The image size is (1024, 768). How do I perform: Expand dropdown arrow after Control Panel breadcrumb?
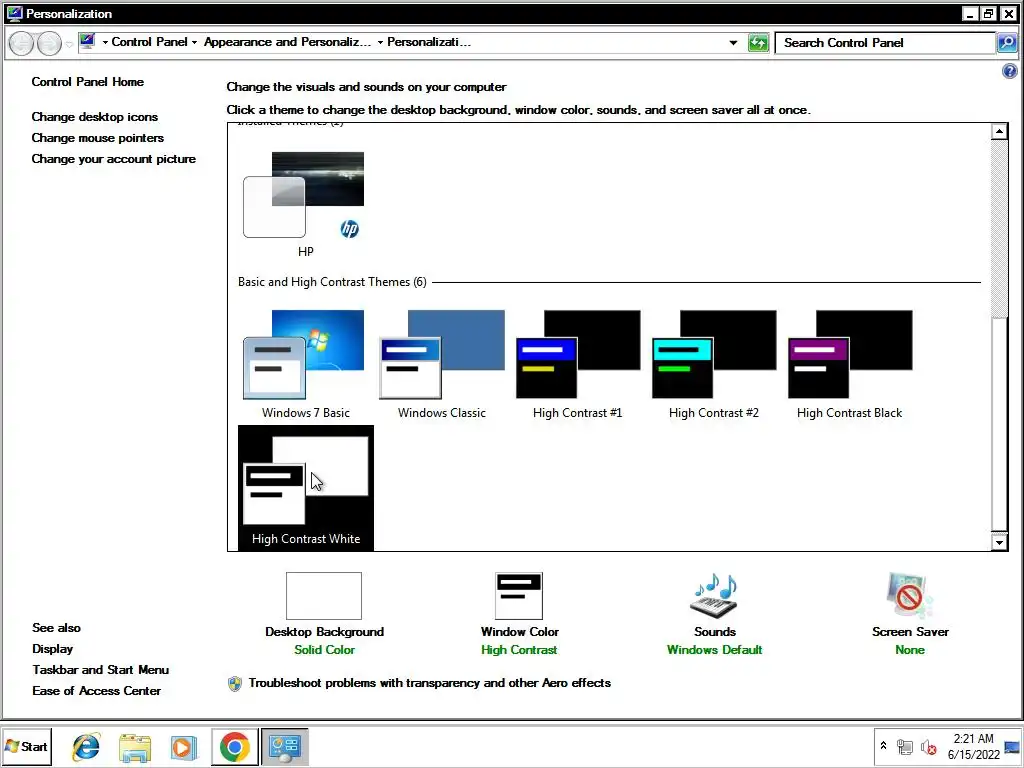pos(194,42)
